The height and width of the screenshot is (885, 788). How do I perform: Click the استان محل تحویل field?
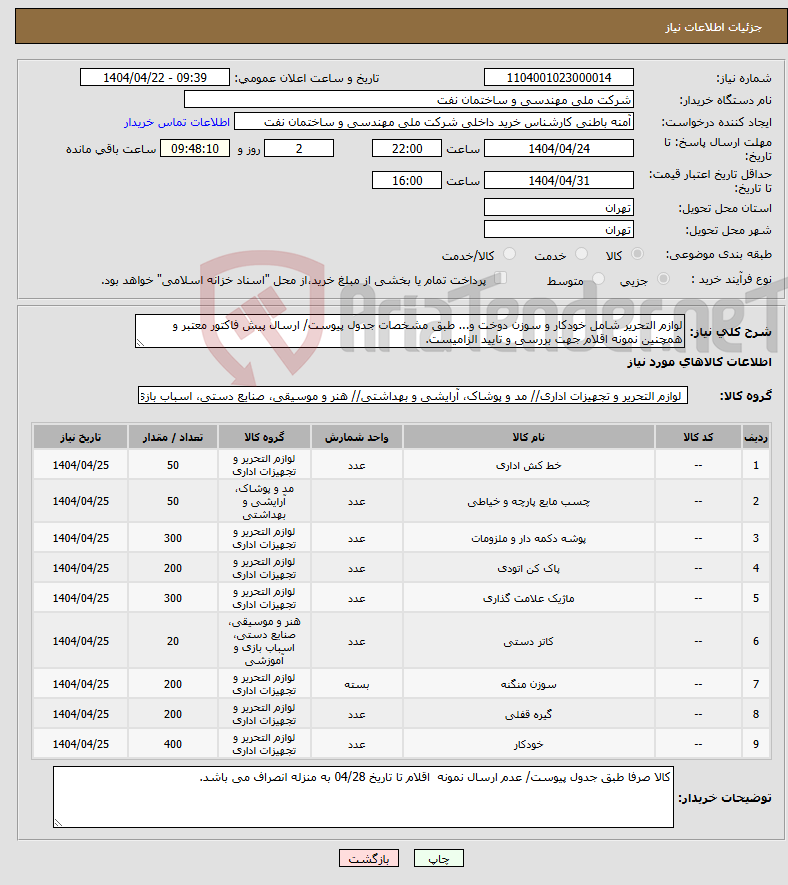click(x=559, y=208)
